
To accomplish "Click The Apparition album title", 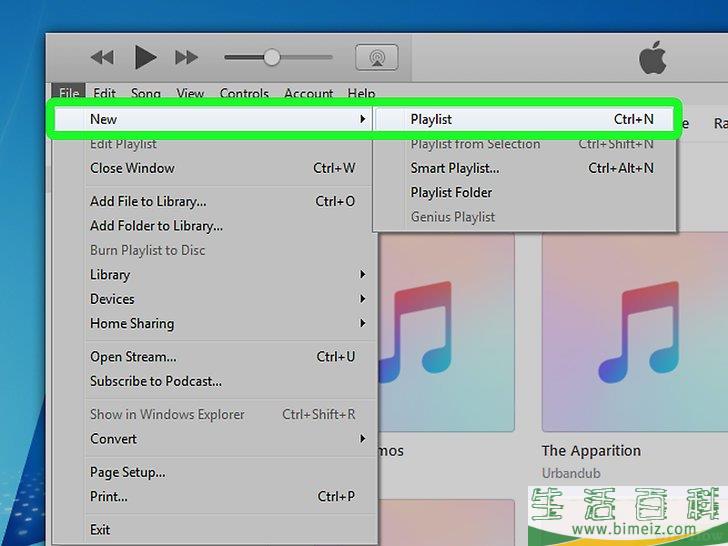I will (591, 450).
